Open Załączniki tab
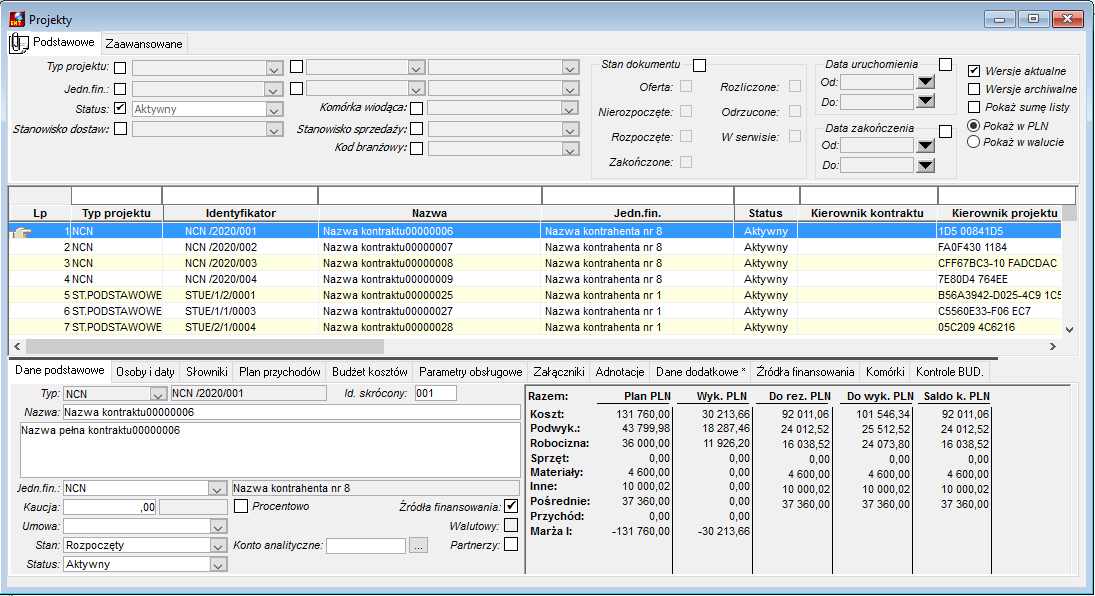 pos(559,372)
